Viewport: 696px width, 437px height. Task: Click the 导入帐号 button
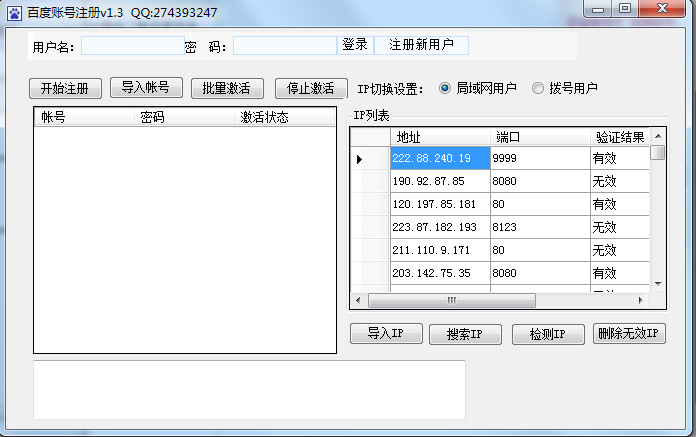(146, 88)
